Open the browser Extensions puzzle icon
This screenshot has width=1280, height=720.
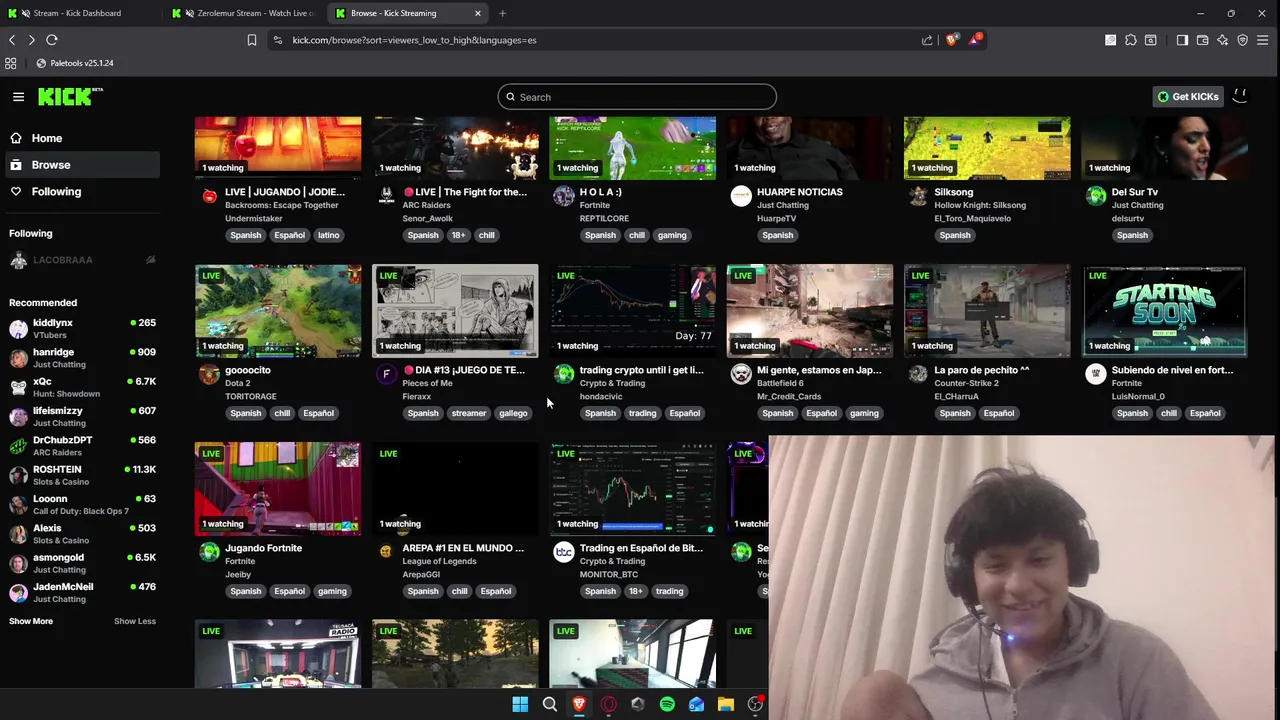1131,40
